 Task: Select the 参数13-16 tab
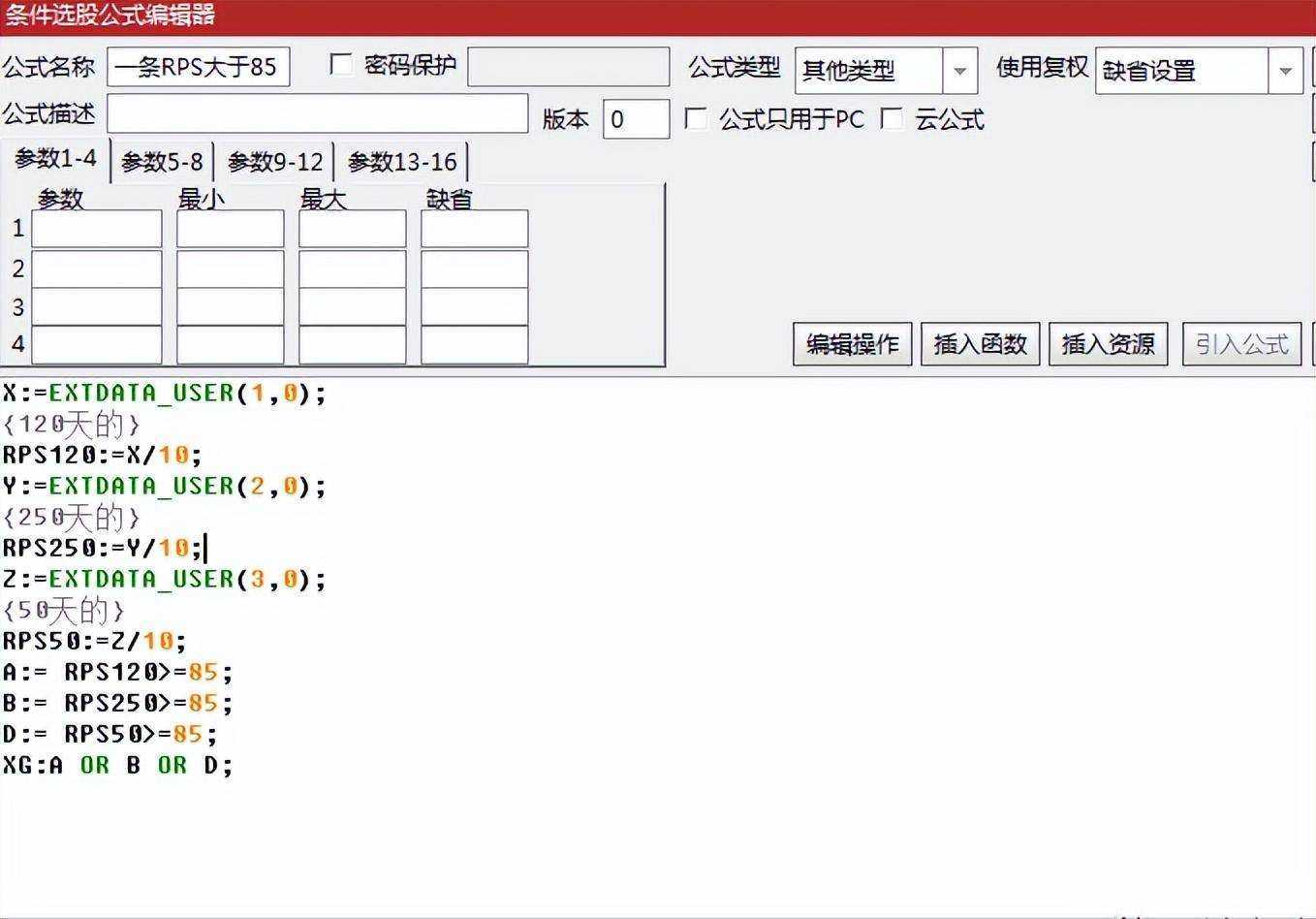point(402,161)
